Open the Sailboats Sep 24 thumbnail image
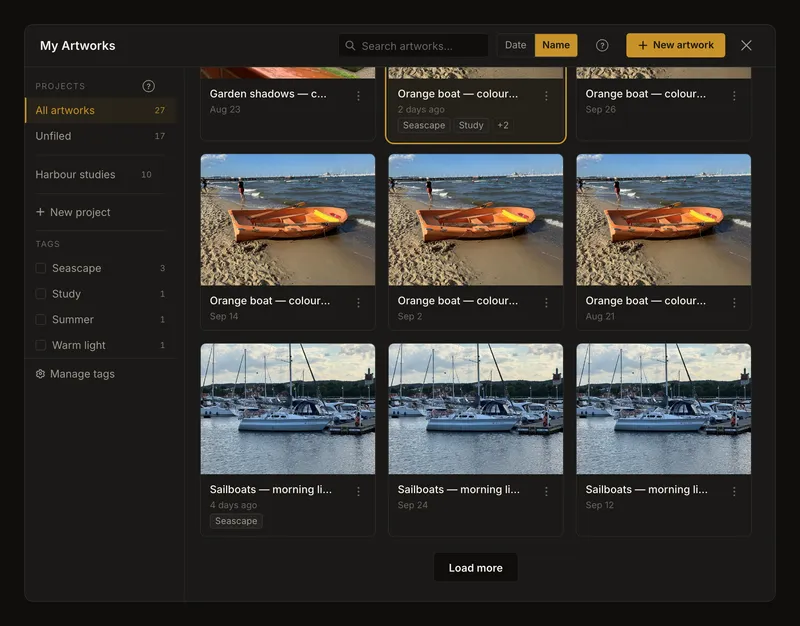The height and width of the screenshot is (626, 800). click(476, 409)
